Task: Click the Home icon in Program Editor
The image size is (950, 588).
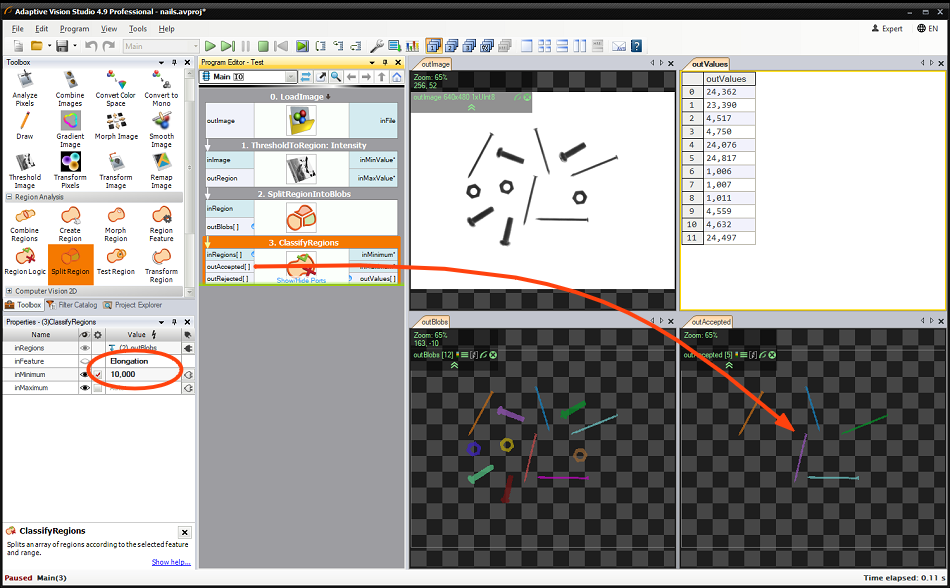Action: click(x=396, y=77)
